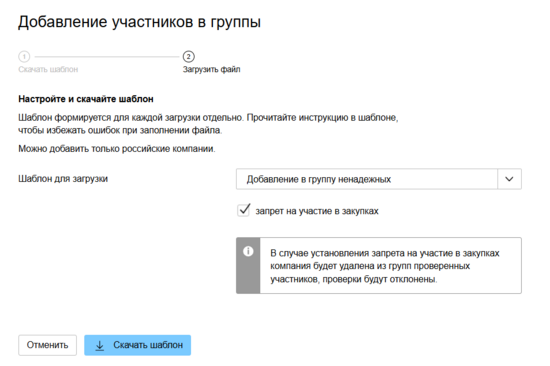Image resolution: width=550 pixels, height=366 pixels.
Task: Expand the template dropdown chevron arrow
Action: (x=509, y=179)
